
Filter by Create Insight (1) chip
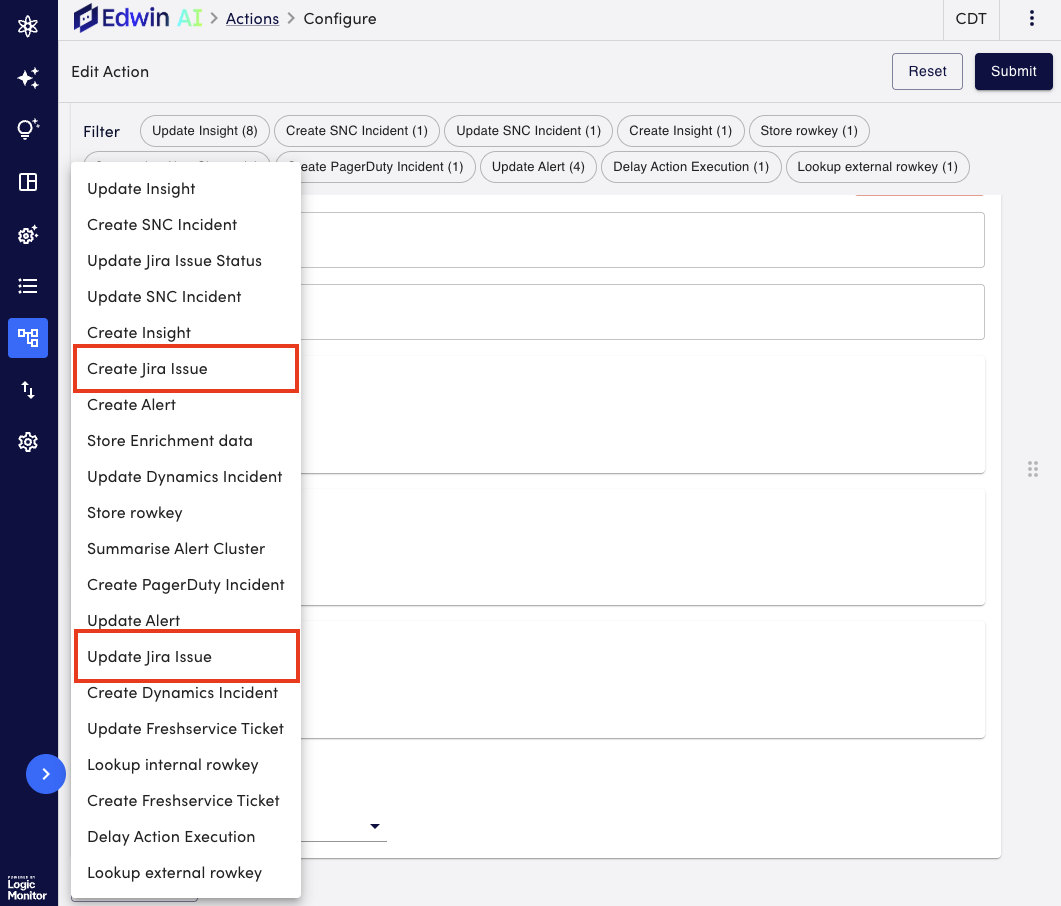681,131
